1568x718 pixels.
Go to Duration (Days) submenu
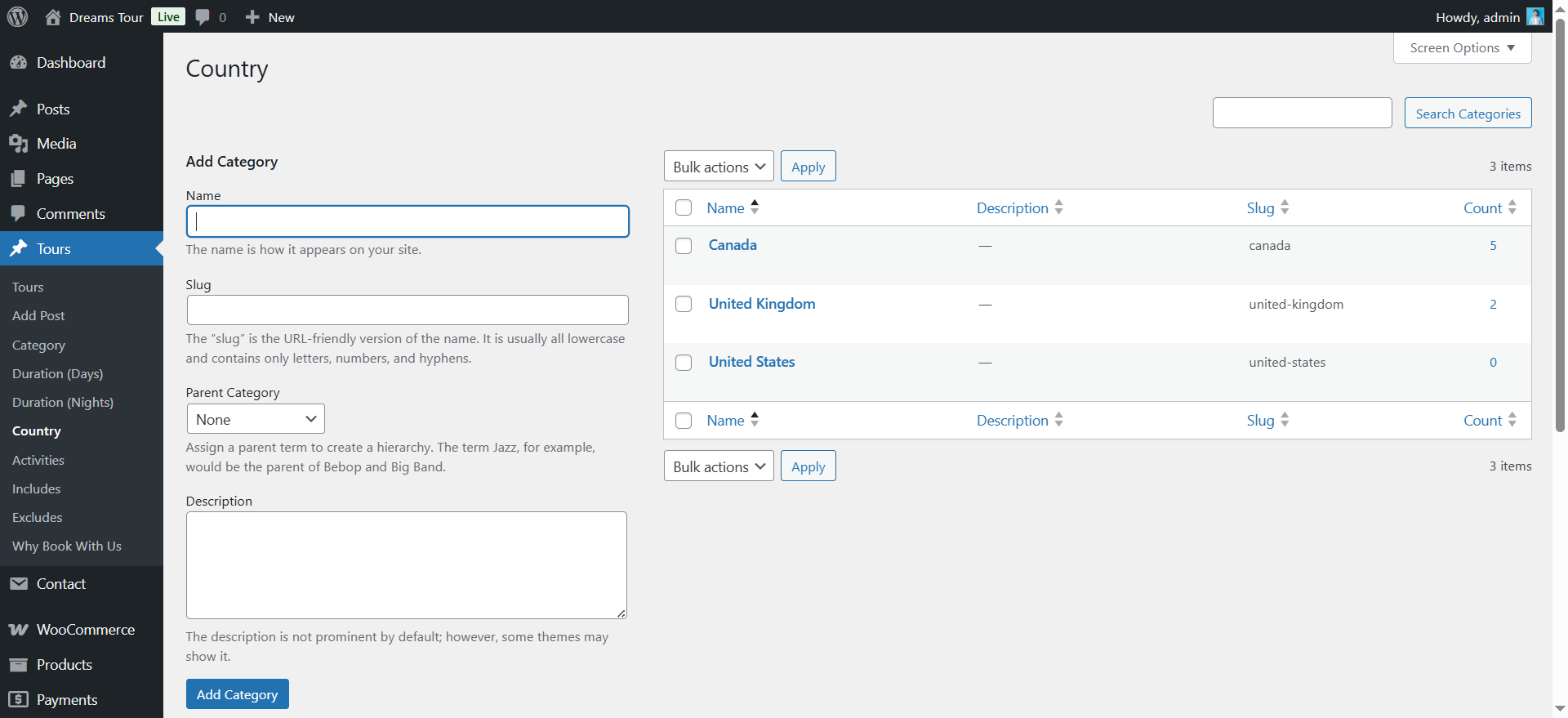pyautogui.click(x=57, y=374)
